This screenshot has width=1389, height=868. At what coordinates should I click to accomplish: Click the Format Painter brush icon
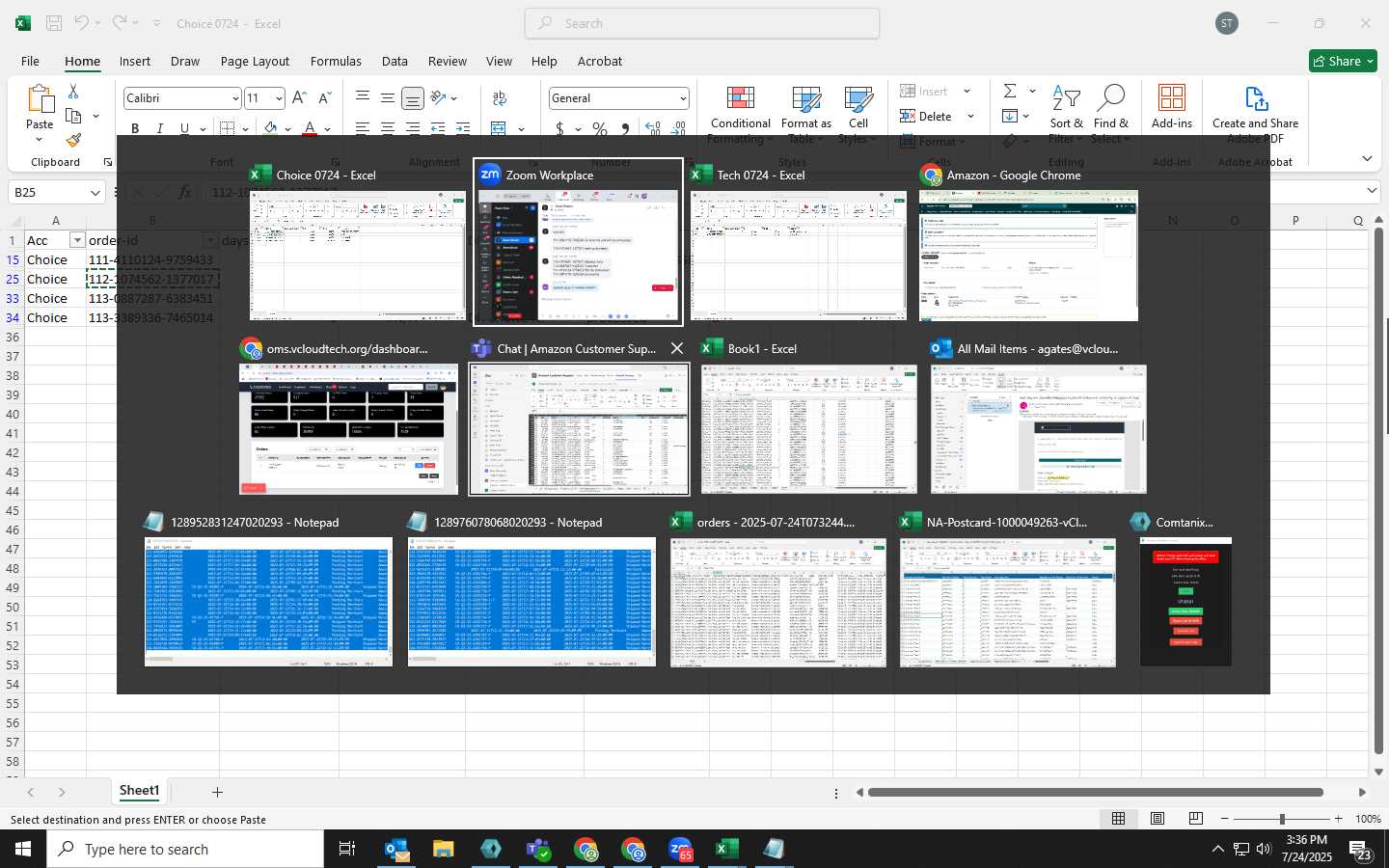(x=73, y=140)
